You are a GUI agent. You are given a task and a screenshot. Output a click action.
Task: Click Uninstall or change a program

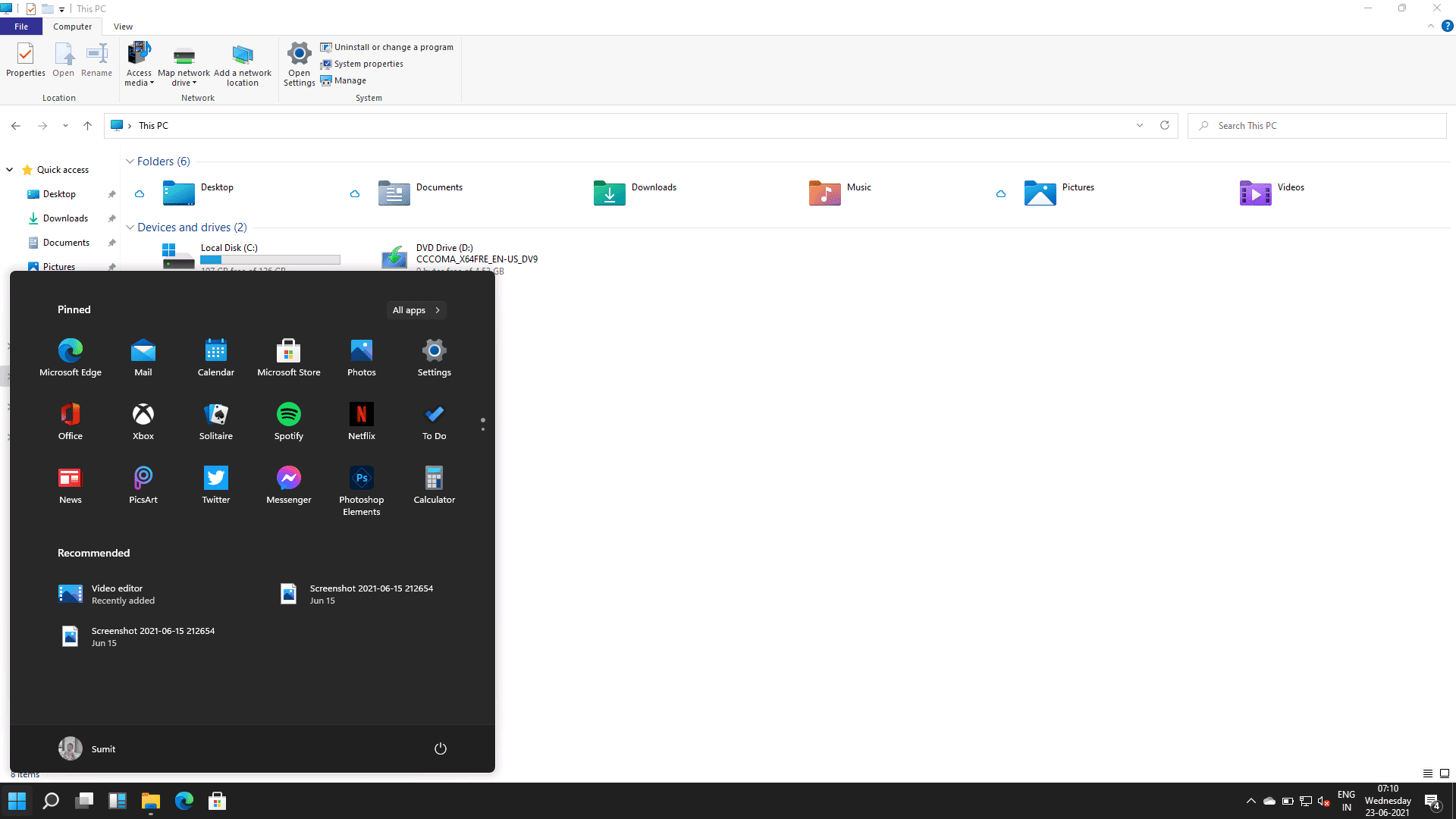click(387, 47)
